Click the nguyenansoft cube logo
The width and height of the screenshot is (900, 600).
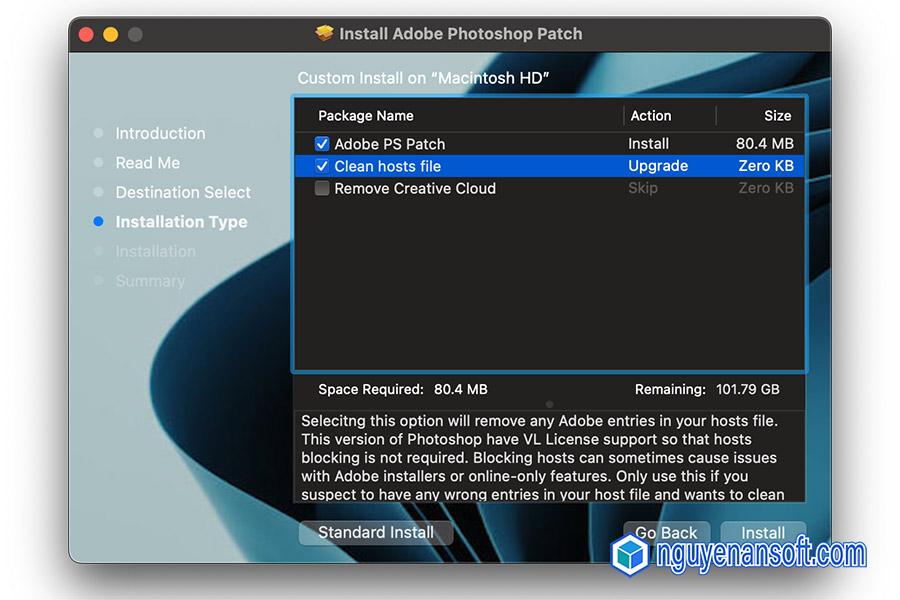click(x=631, y=554)
